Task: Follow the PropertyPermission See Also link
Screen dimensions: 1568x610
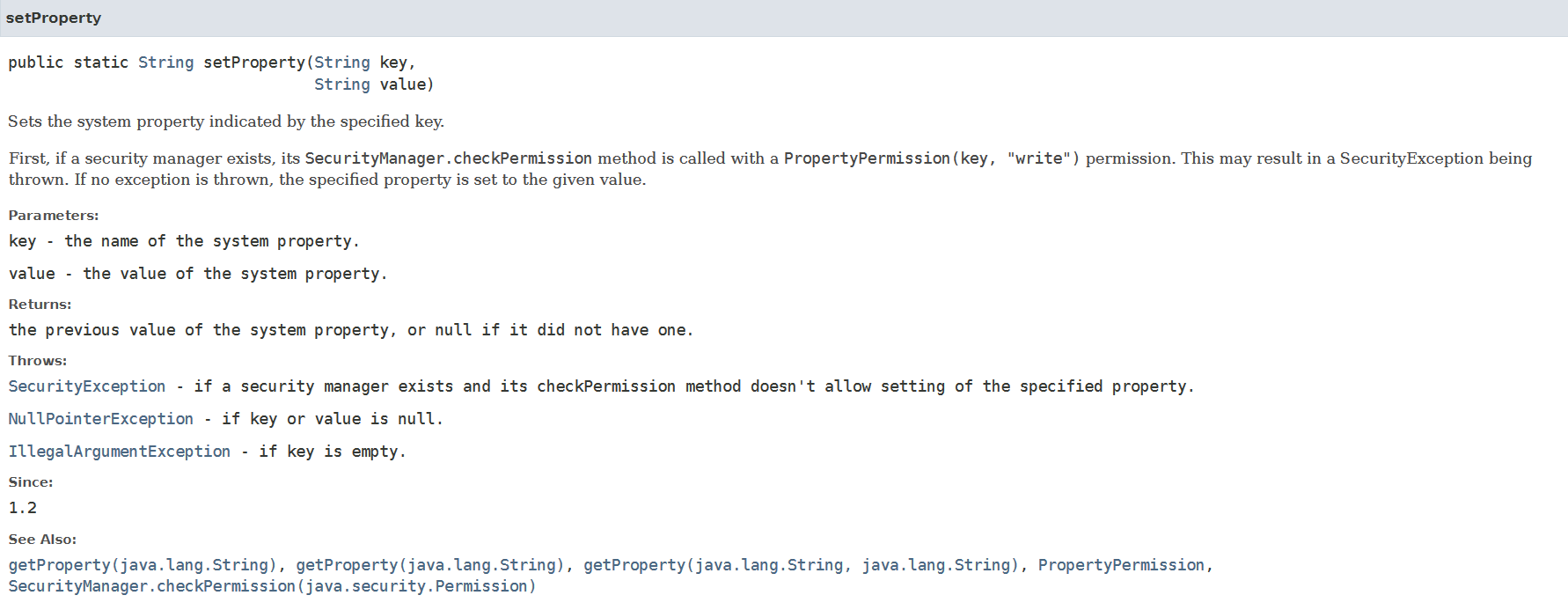Action: click(1120, 565)
